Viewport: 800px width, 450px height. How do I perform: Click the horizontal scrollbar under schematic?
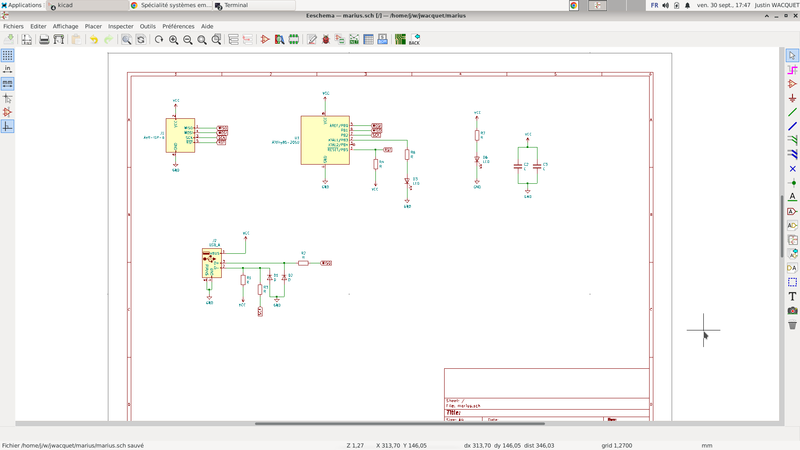click(x=400, y=424)
